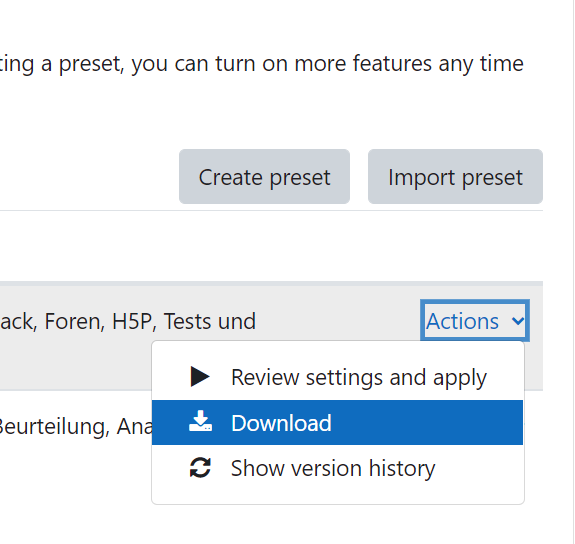Open the Actions dropdown on the first preset
This screenshot has width=575, height=544.
pyautogui.click(x=475, y=321)
